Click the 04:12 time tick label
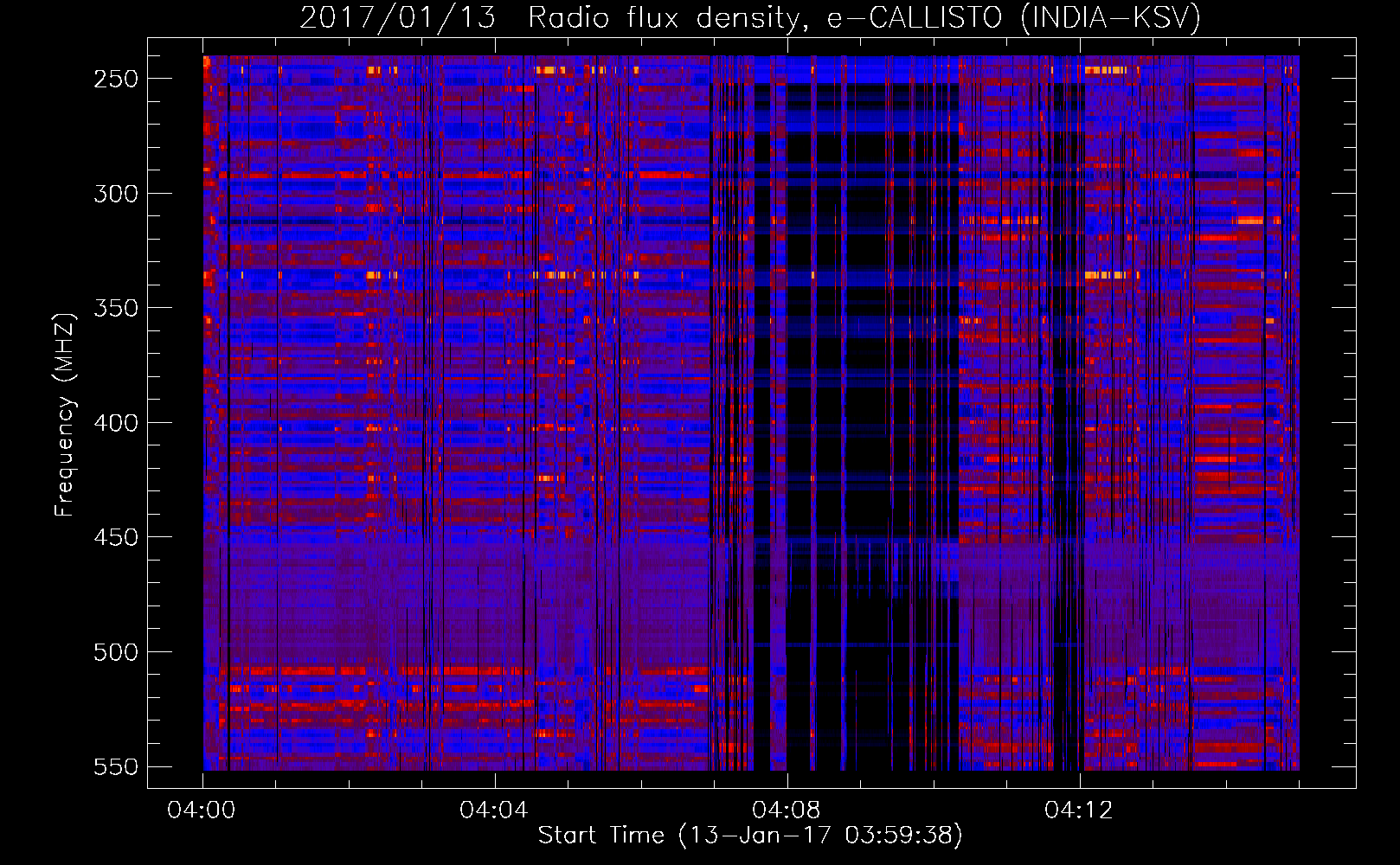The width and height of the screenshot is (1400, 865). tap(1079, 811)
